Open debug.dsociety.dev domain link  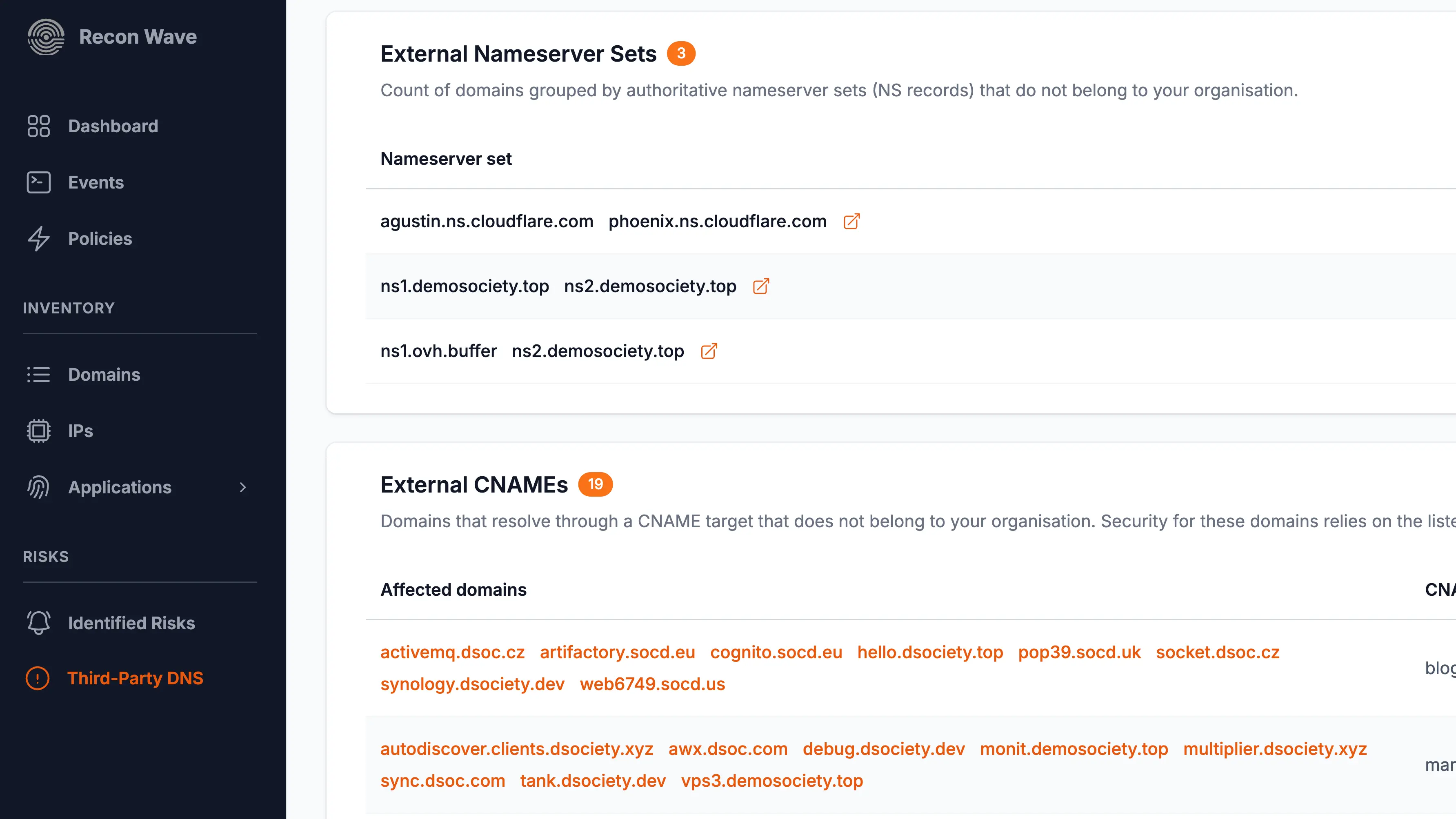point(883,749)
